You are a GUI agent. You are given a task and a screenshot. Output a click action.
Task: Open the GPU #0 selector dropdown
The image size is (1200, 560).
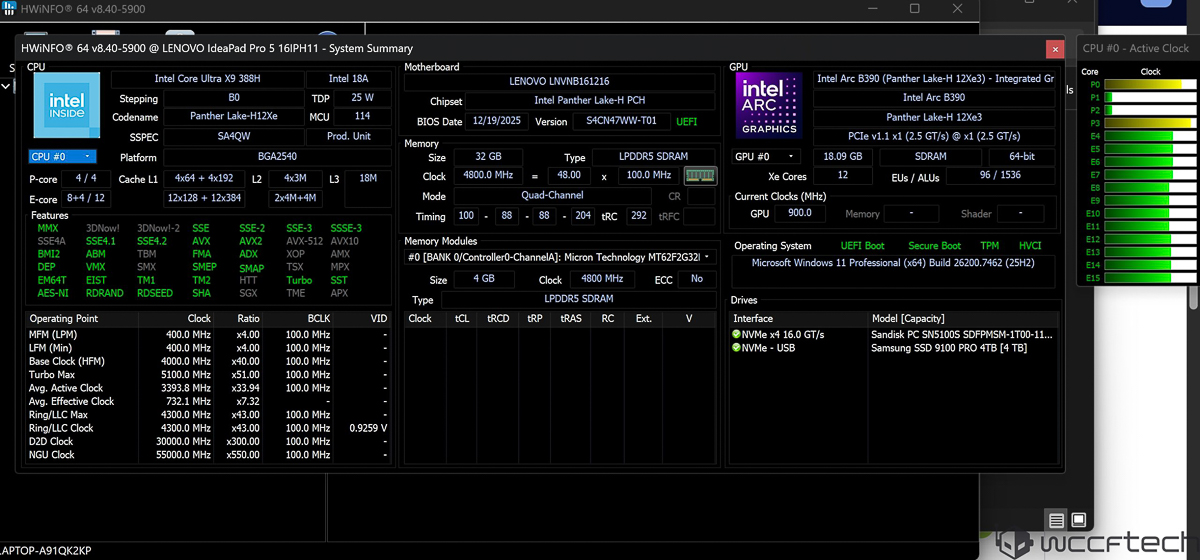pyautogui.click(x=767, y=157)
